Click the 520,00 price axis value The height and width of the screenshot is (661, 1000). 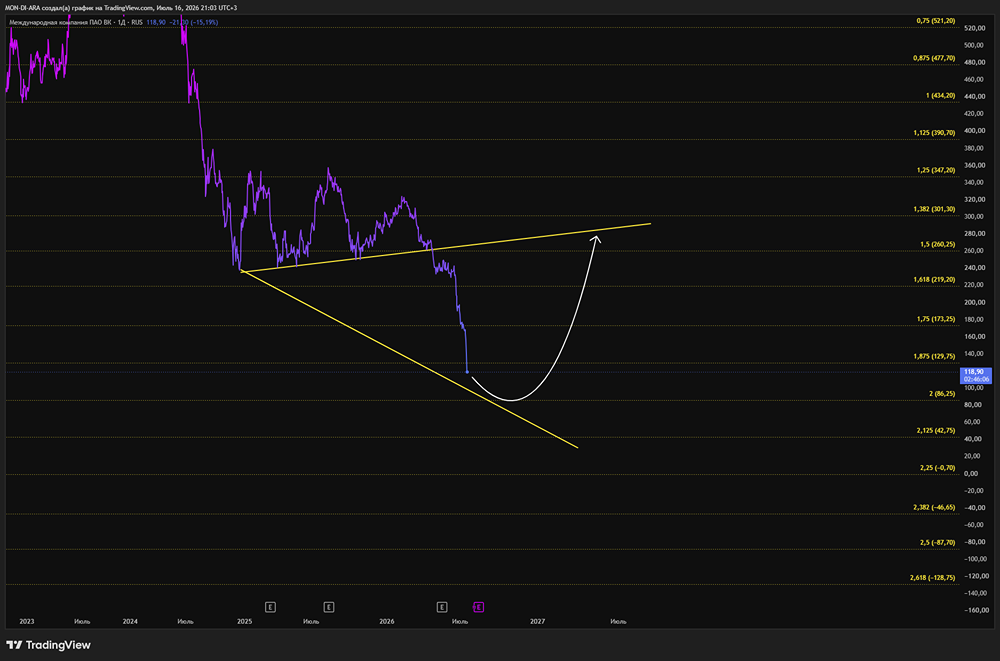974,28
